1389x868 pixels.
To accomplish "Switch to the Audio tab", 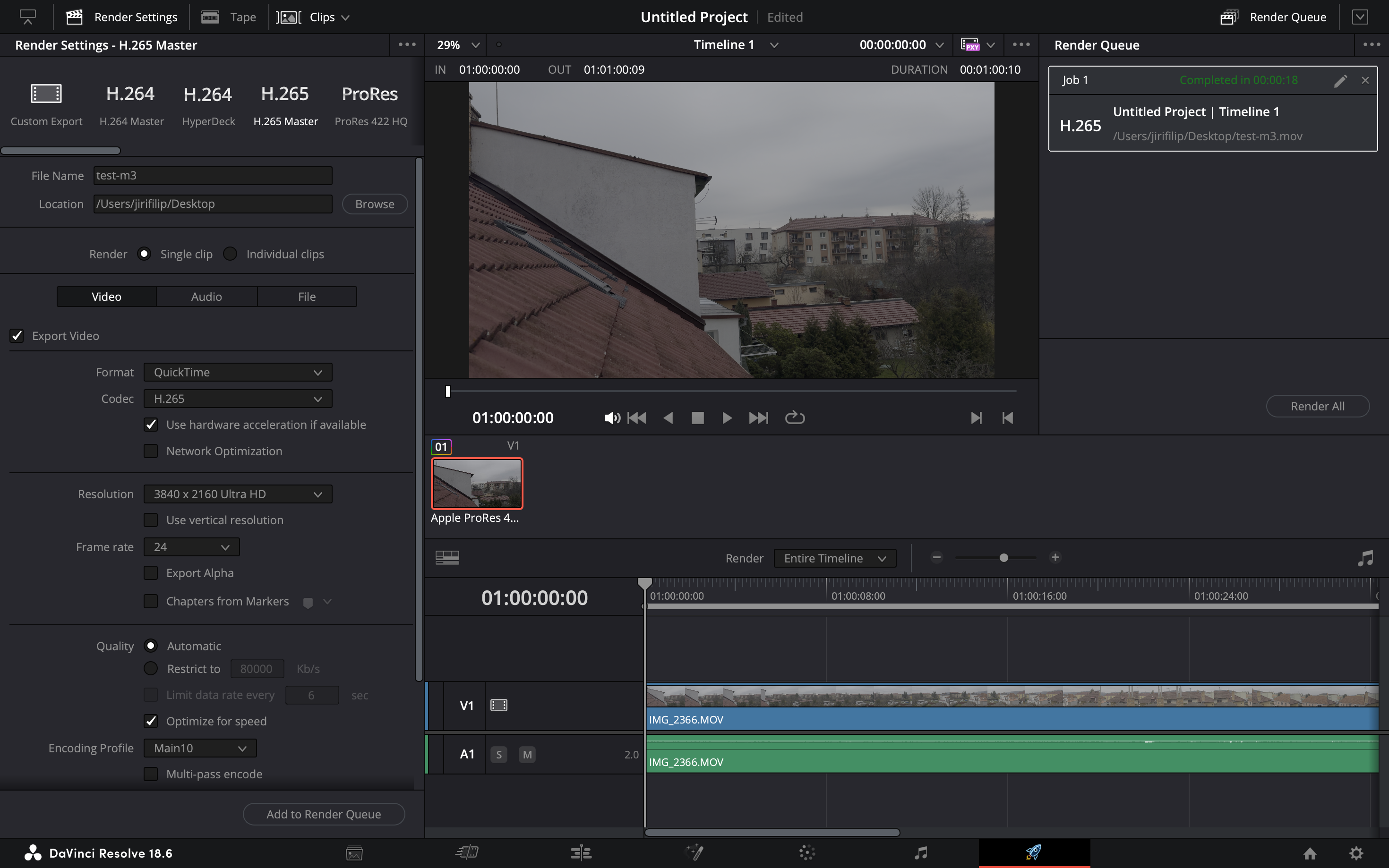I will 206,296.
